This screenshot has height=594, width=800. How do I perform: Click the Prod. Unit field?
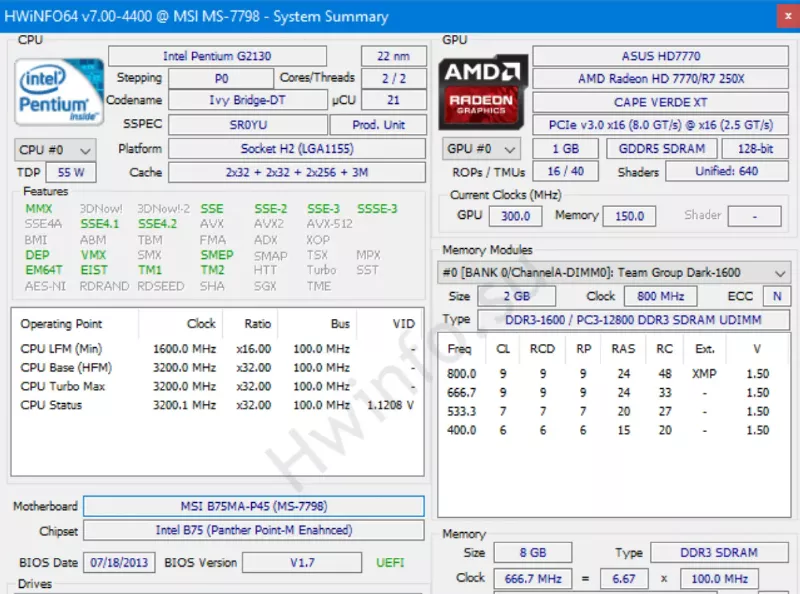(x=378, y=125)
